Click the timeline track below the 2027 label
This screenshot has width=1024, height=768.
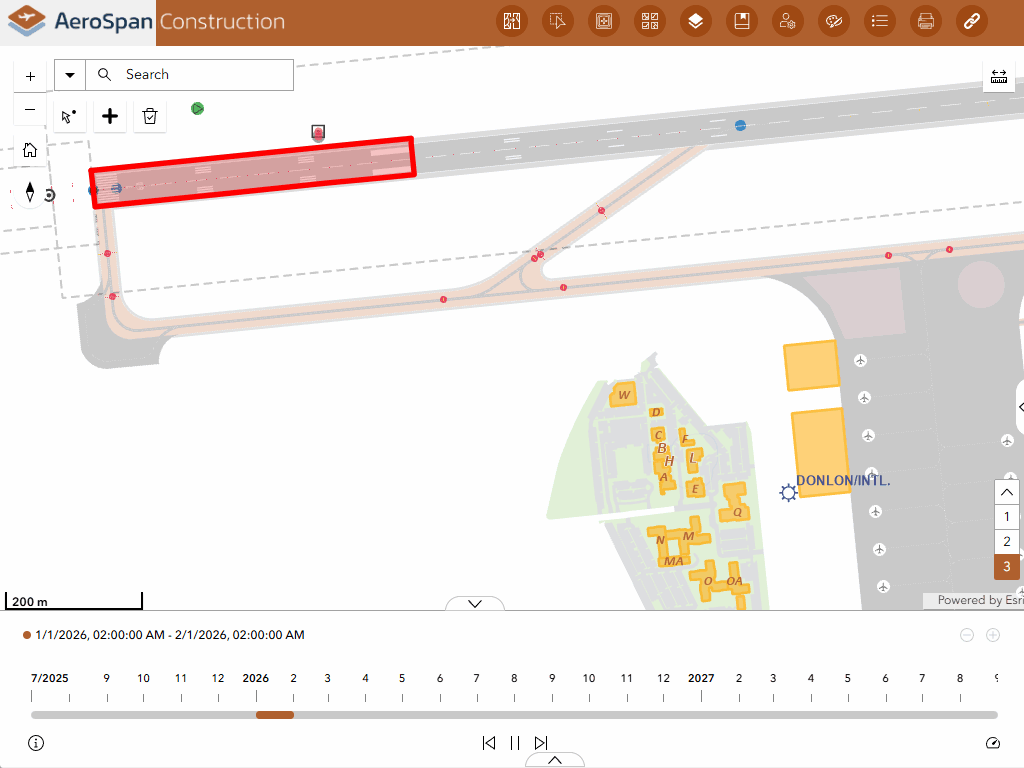701,715
